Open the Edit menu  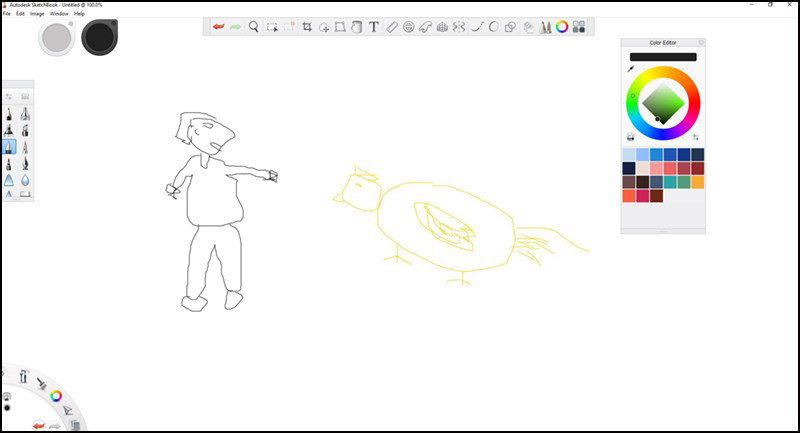[x=20, y=14]
